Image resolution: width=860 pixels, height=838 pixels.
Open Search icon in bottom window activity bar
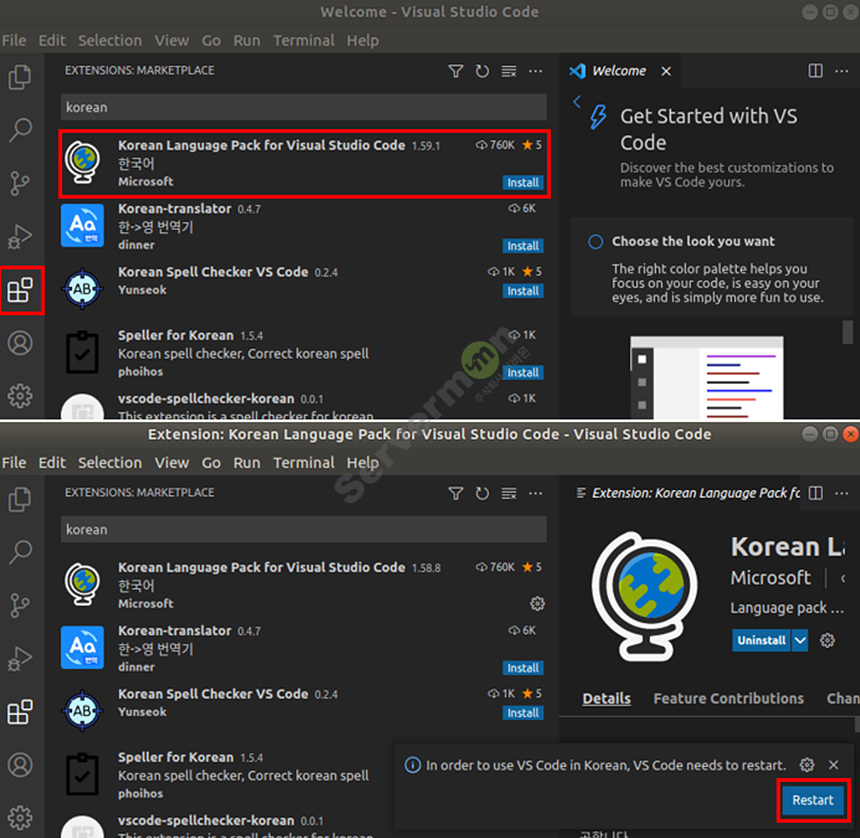tap(20, 552)
